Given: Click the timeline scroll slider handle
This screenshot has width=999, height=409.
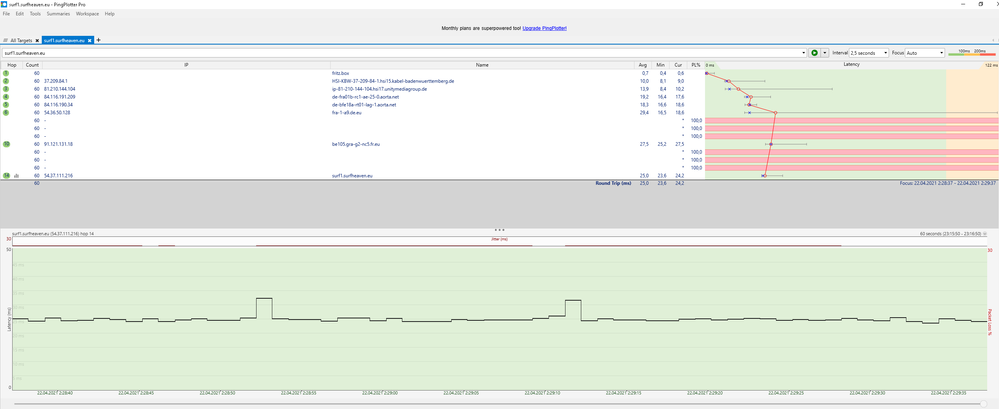Looking at the screenshot, I should (985, 403).
